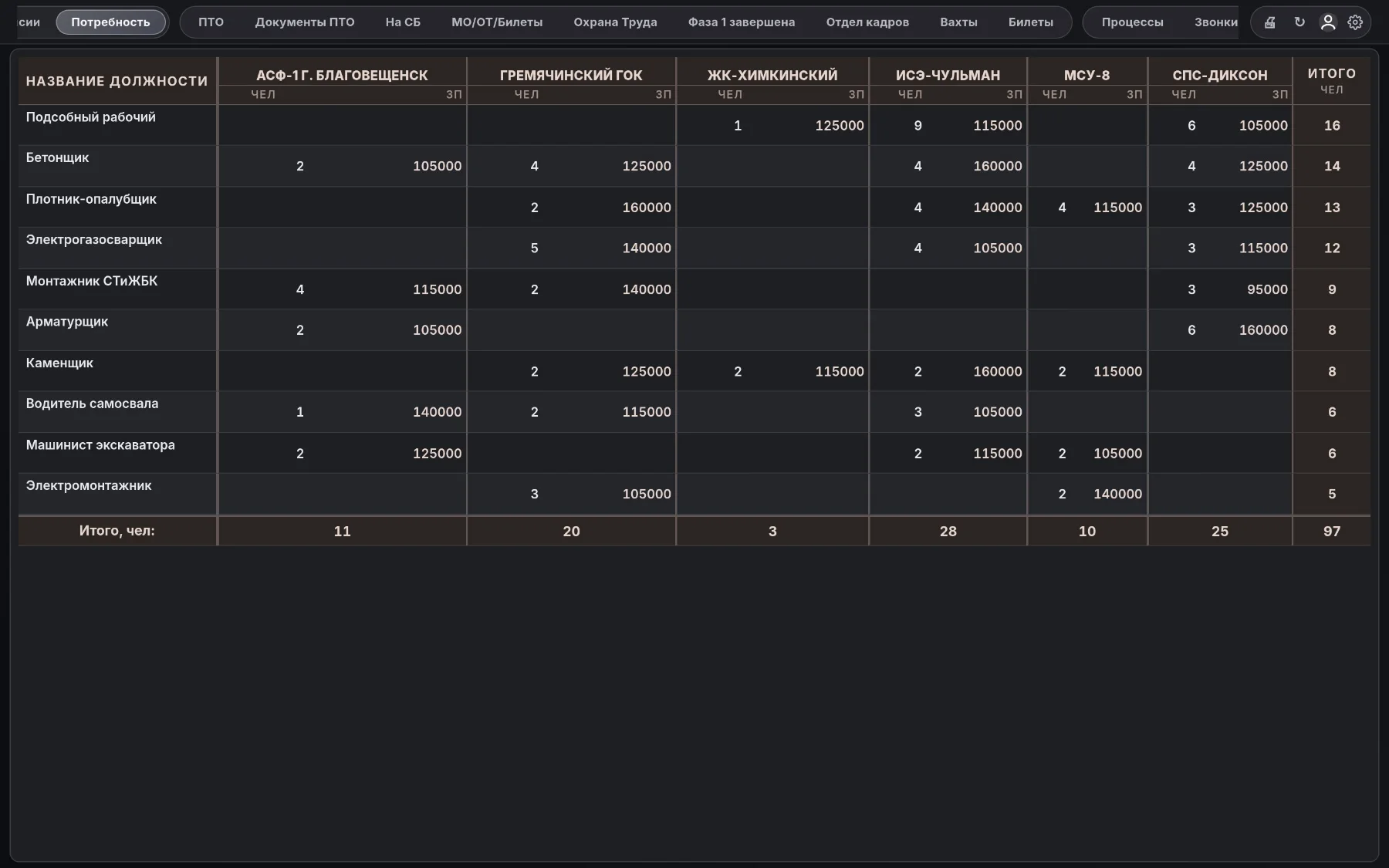
Task: Click ИСЭ-ЧУЛЬМАН footer total 28
Action: (948, 531)
